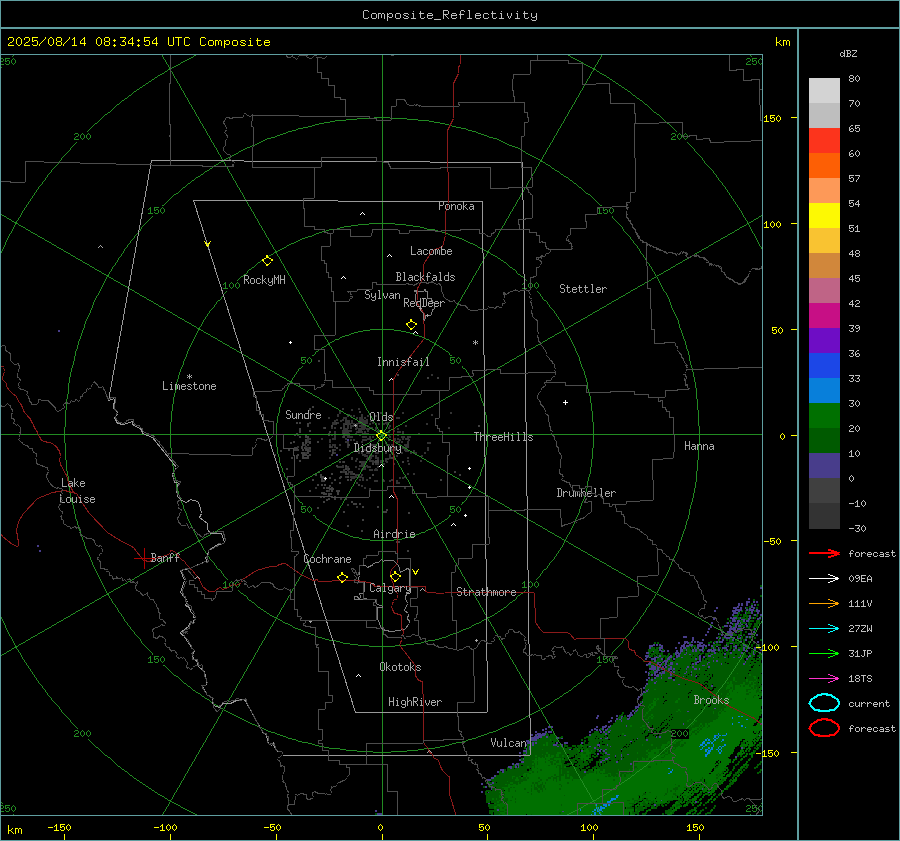Pick the green 31JP arrow legend icon

[x=824, y=653]
